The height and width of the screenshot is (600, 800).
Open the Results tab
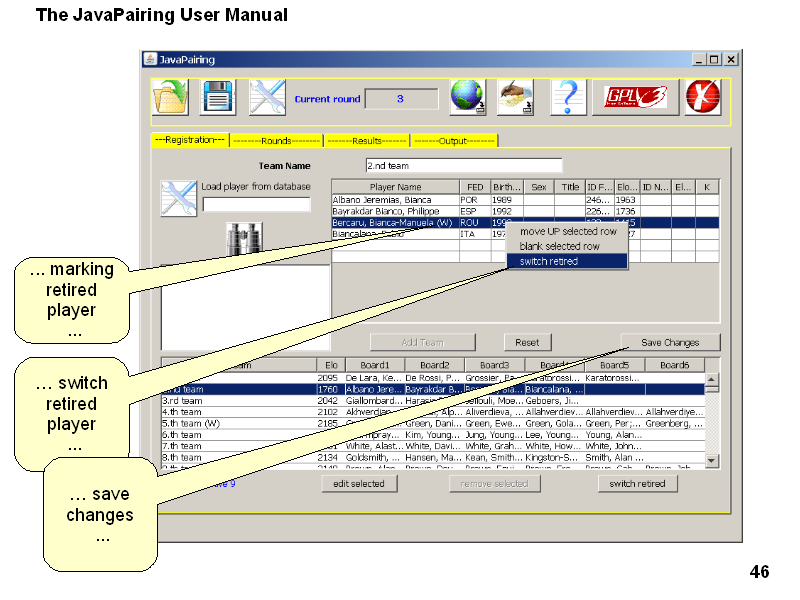click(x=366, y=141)
